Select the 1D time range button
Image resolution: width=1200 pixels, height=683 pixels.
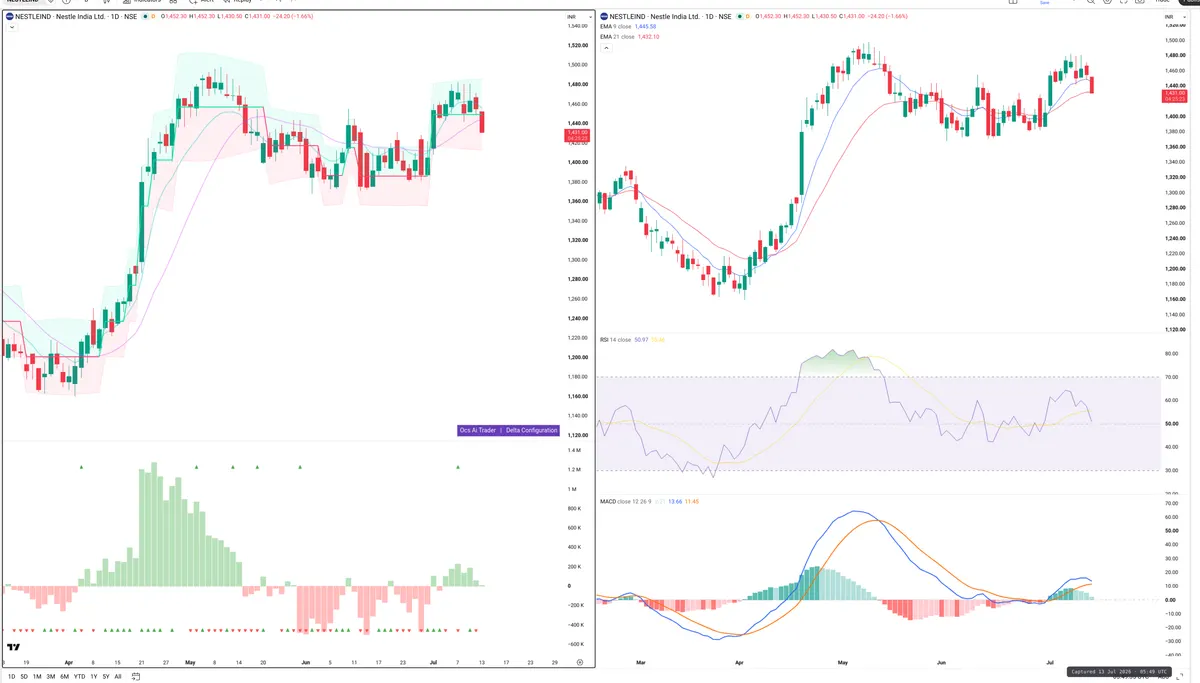coord(11,676)
